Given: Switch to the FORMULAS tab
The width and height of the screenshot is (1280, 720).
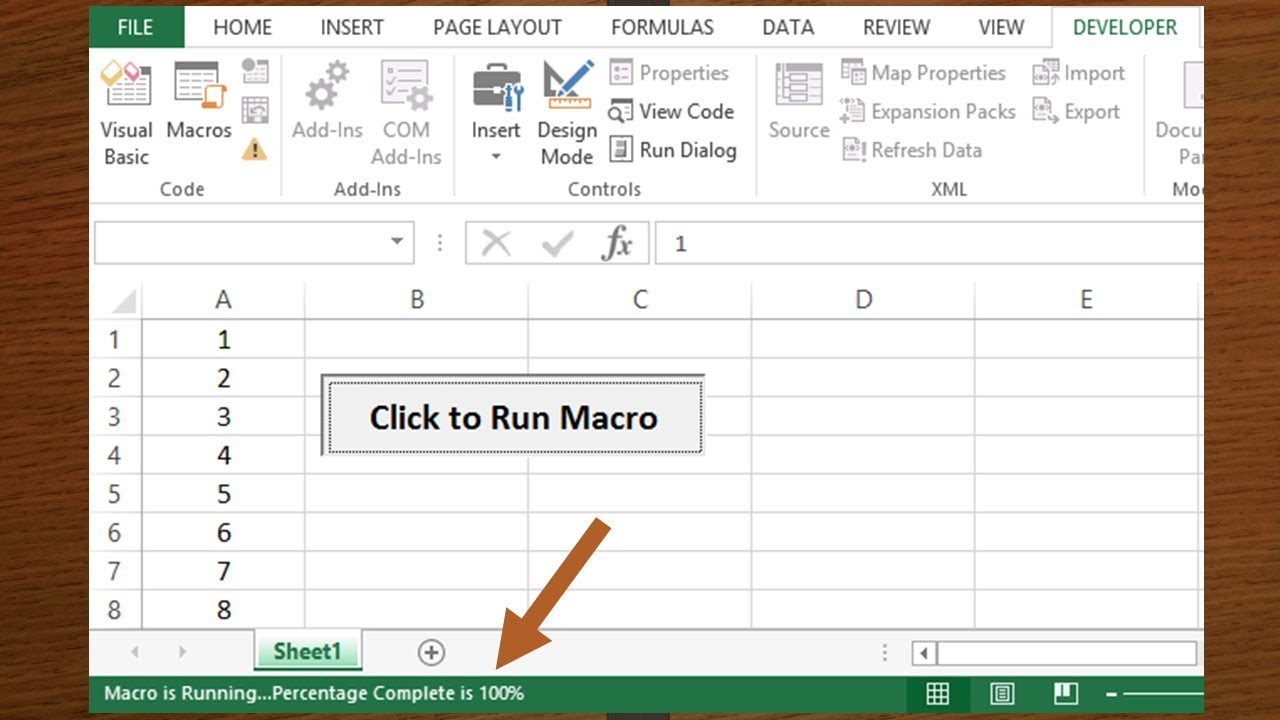Looking at the screenshot, I should coord(663,27).
